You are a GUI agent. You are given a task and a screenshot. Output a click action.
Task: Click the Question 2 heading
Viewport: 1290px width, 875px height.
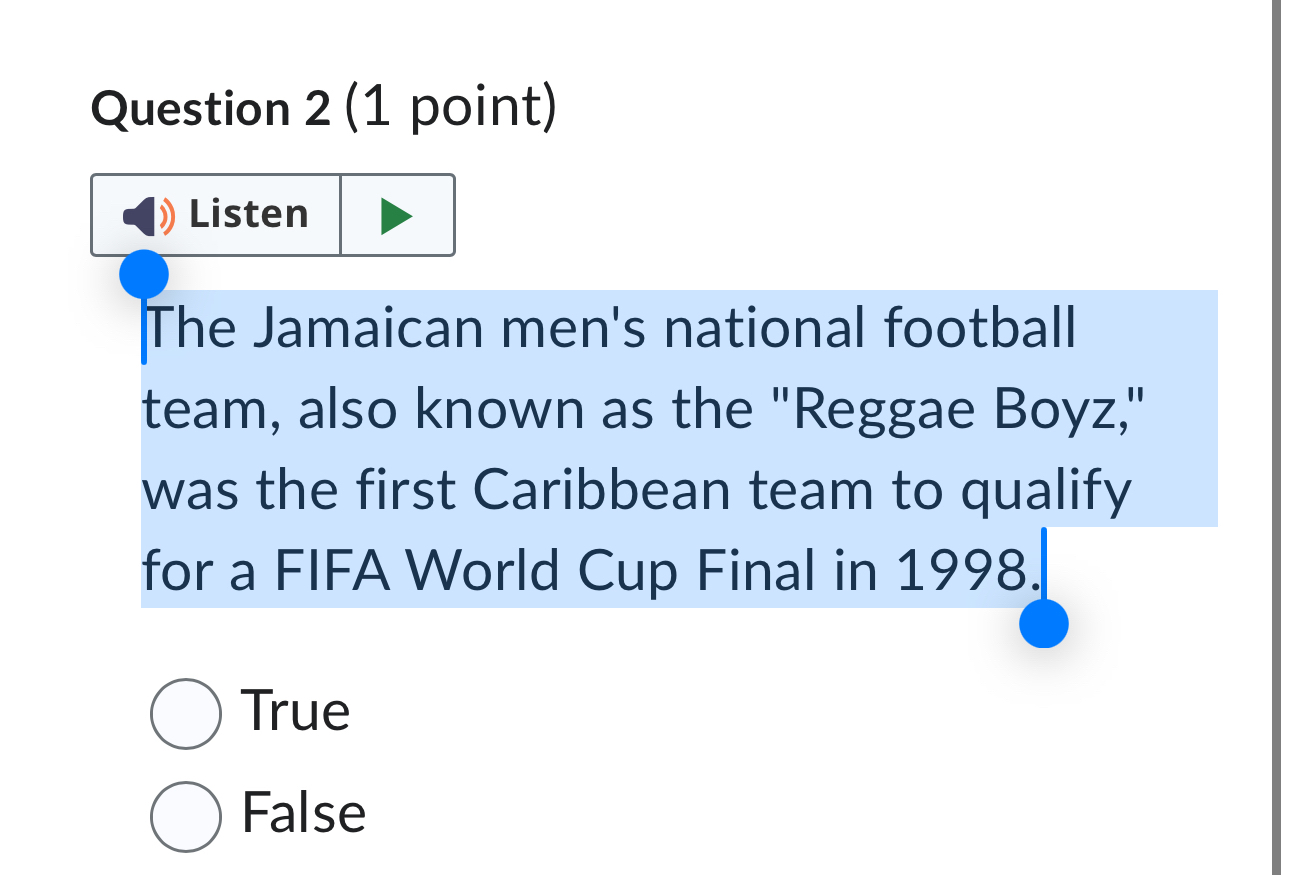(210, 108)
